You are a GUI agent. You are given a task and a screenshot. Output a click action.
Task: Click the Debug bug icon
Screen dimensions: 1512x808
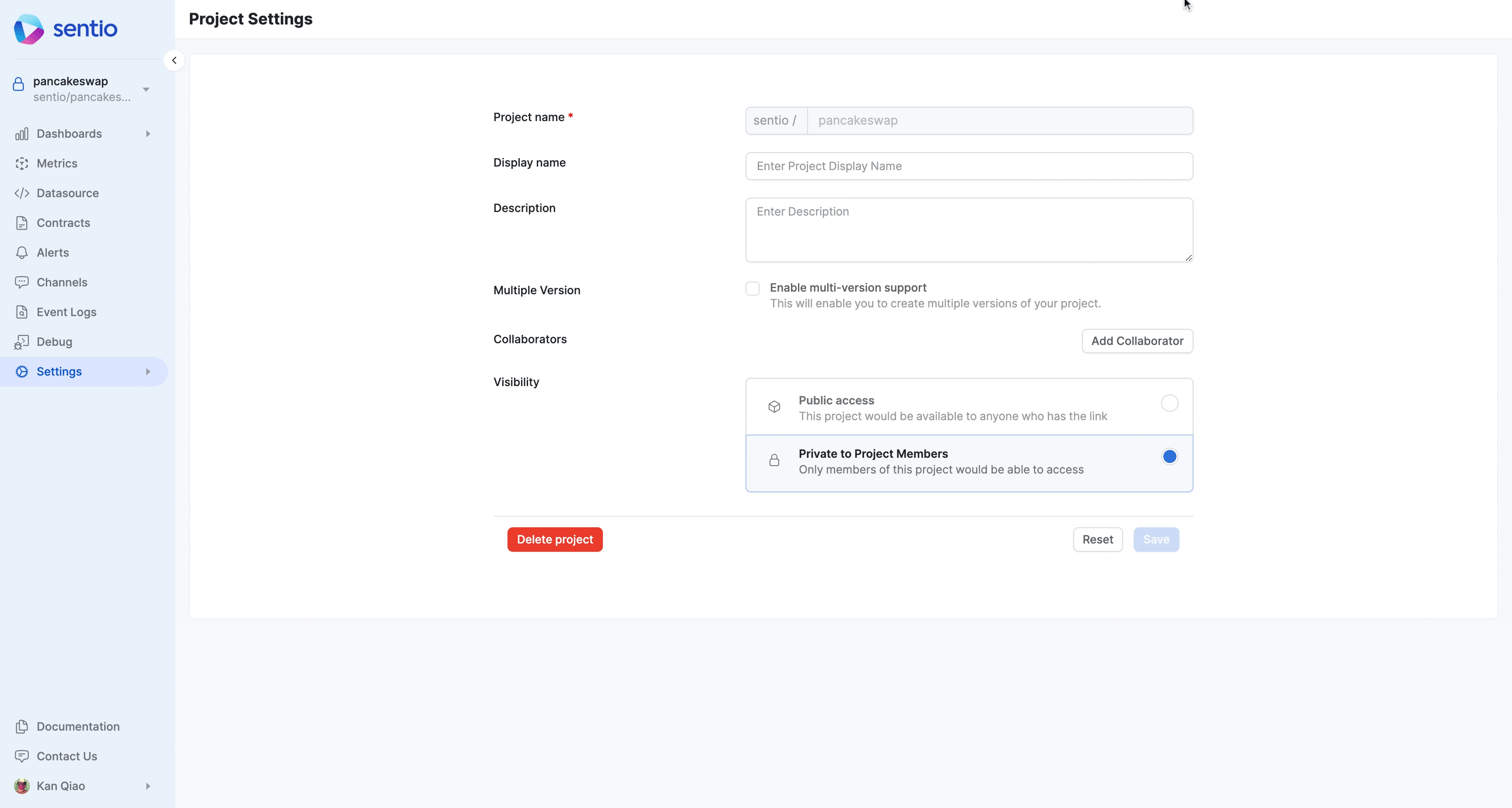[x=22, y=342]
